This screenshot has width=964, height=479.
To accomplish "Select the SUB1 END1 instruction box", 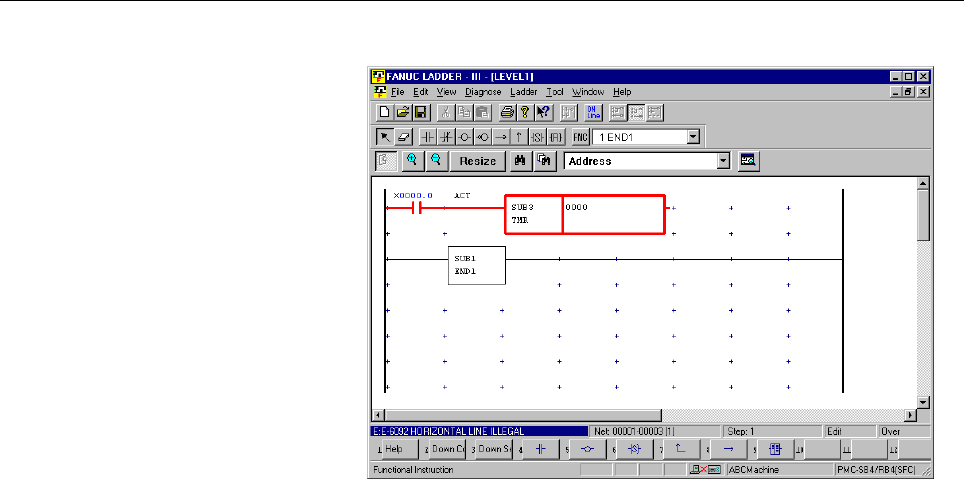I will pos(476,266).
